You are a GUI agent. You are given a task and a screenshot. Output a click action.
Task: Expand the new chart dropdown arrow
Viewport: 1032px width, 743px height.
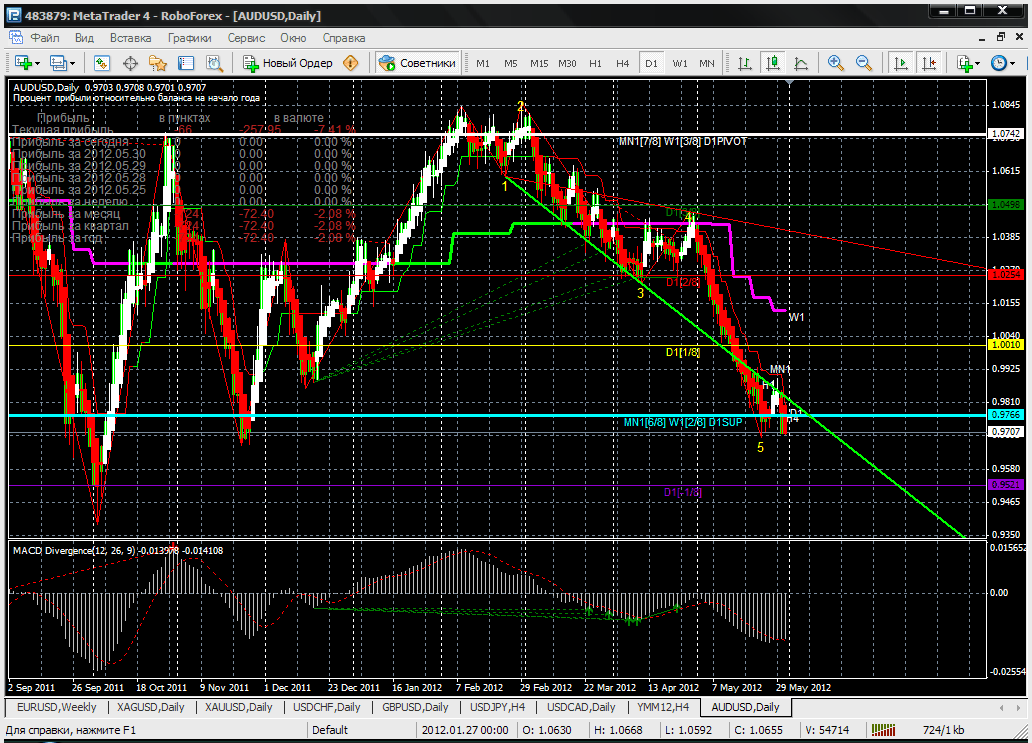coord(38,64)
